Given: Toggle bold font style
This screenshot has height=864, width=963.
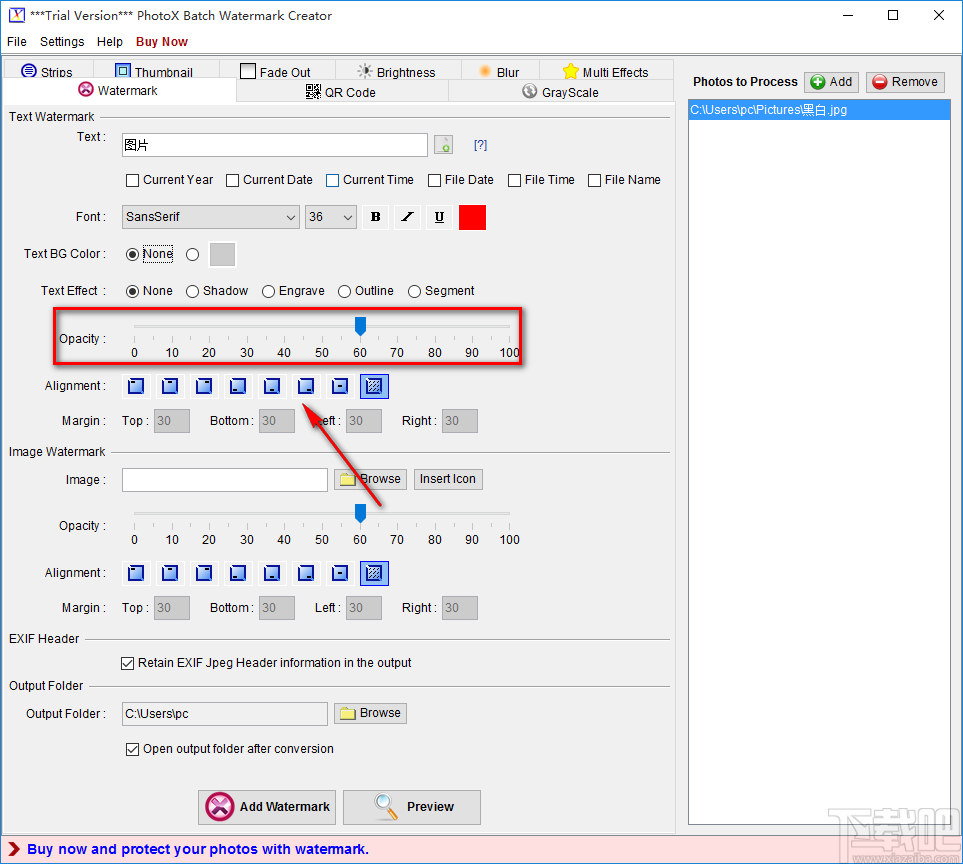Looking at the screenshot, I should tap(375, 217).
